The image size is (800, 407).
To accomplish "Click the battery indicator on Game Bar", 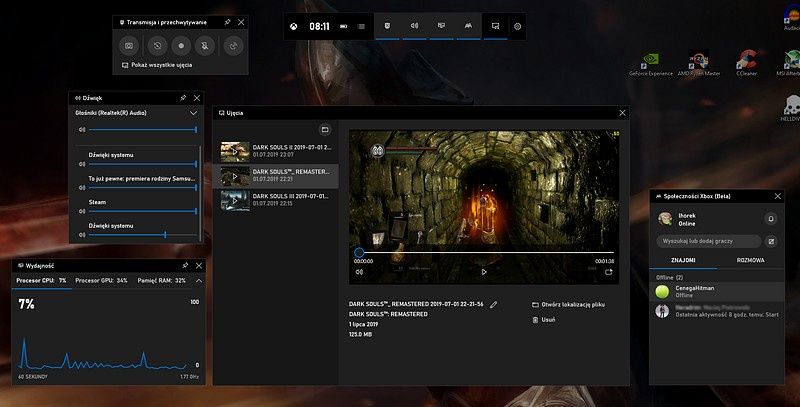I will click(x=343, y=27).
